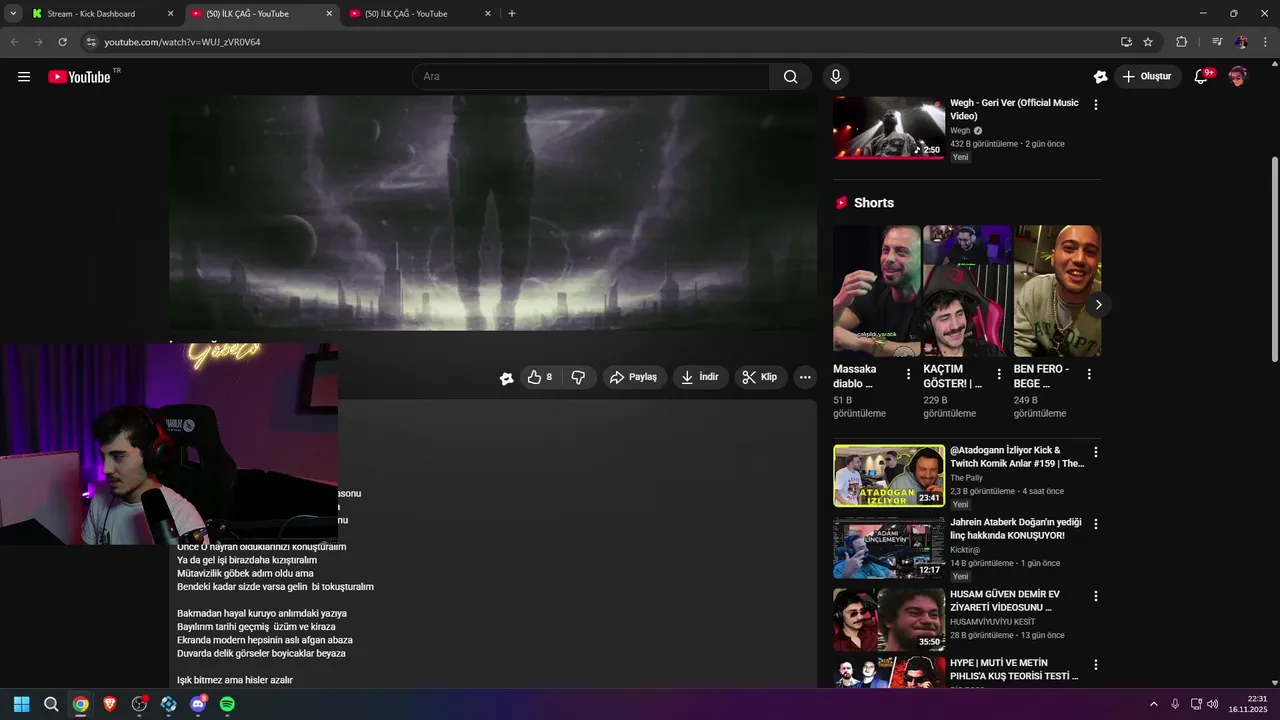Open the YouTube hamburger guide menu
Screen dimensions: 1280x720
(24, 77)
